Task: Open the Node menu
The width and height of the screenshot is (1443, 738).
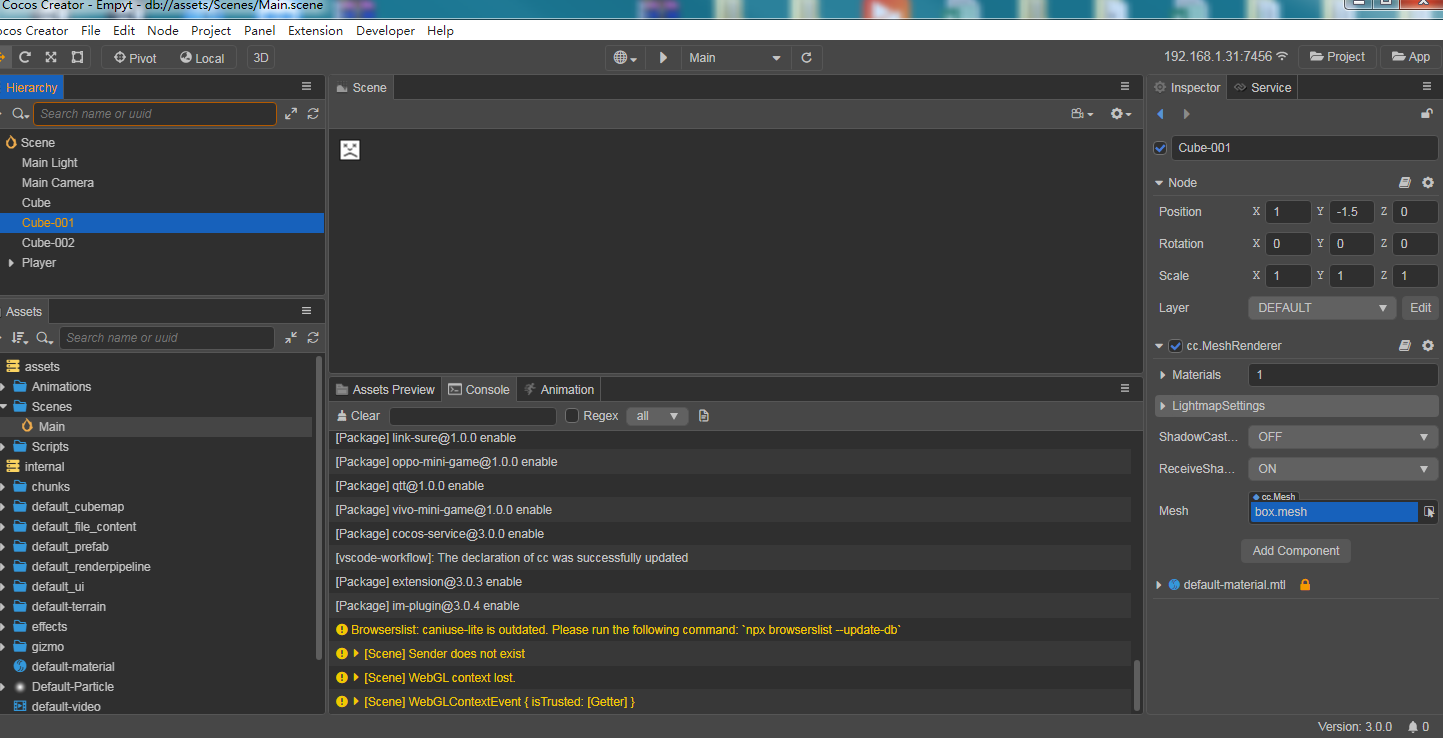Action: click(163, 31)
